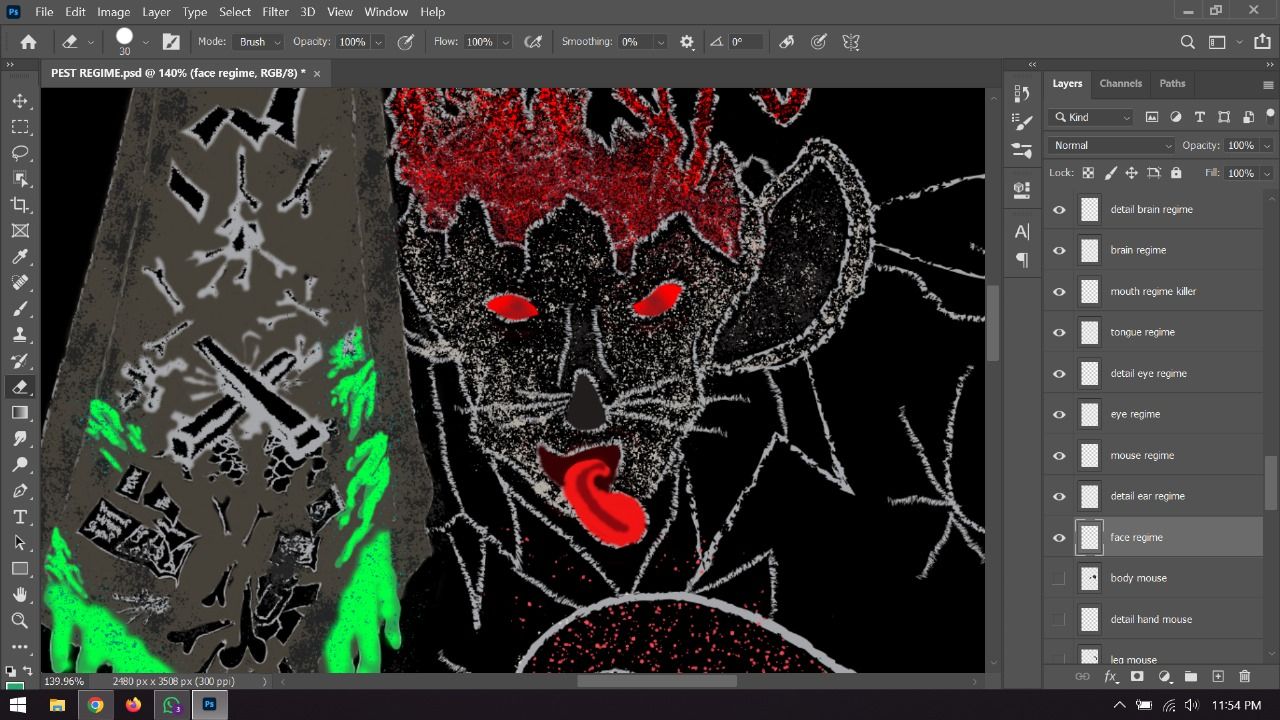
Task: Click the horizontal canvas scrollbar
Action: 657,681
